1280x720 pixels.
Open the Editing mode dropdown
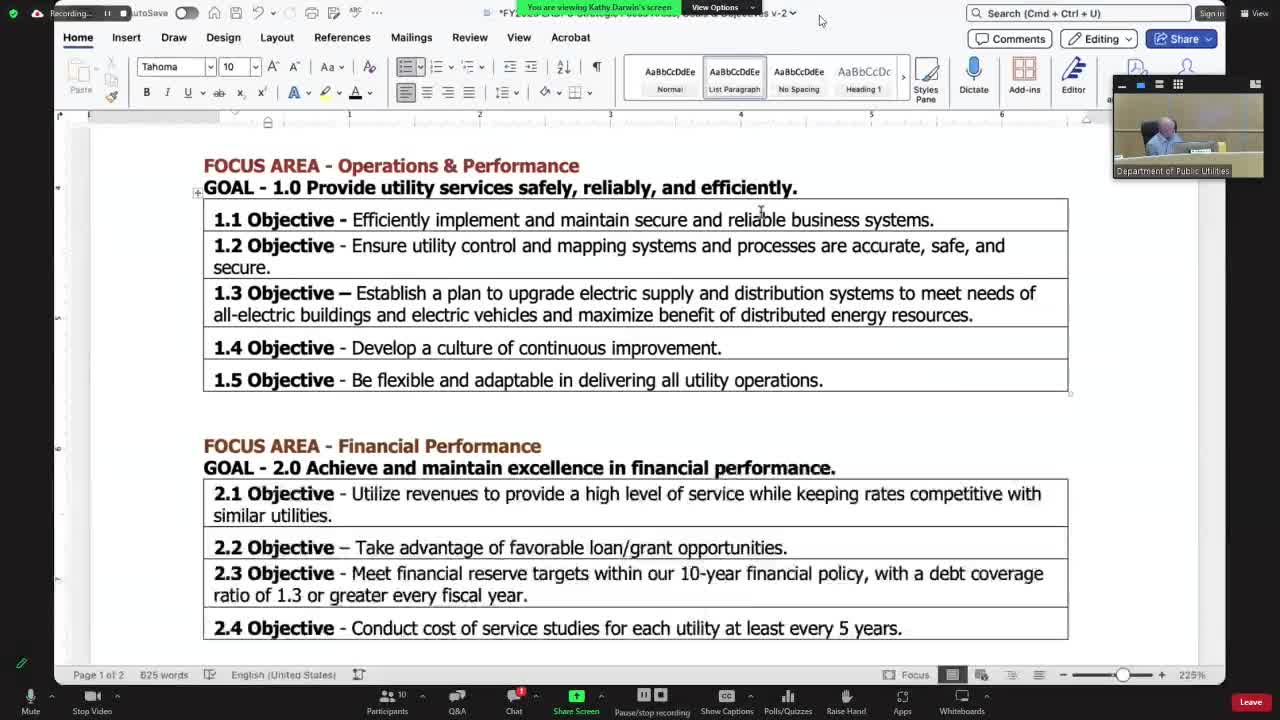click(1099, 39)
